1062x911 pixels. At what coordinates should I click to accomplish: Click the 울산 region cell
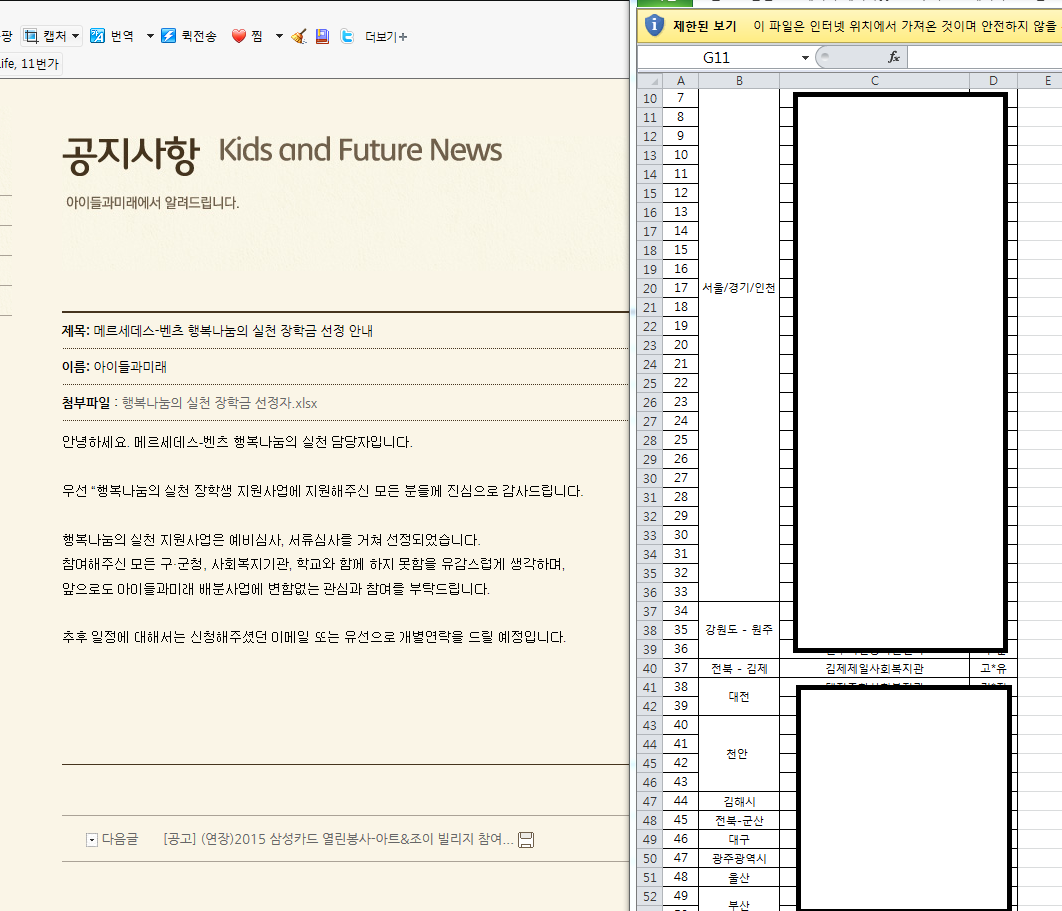pyautogui.click(x=739, y=877)
